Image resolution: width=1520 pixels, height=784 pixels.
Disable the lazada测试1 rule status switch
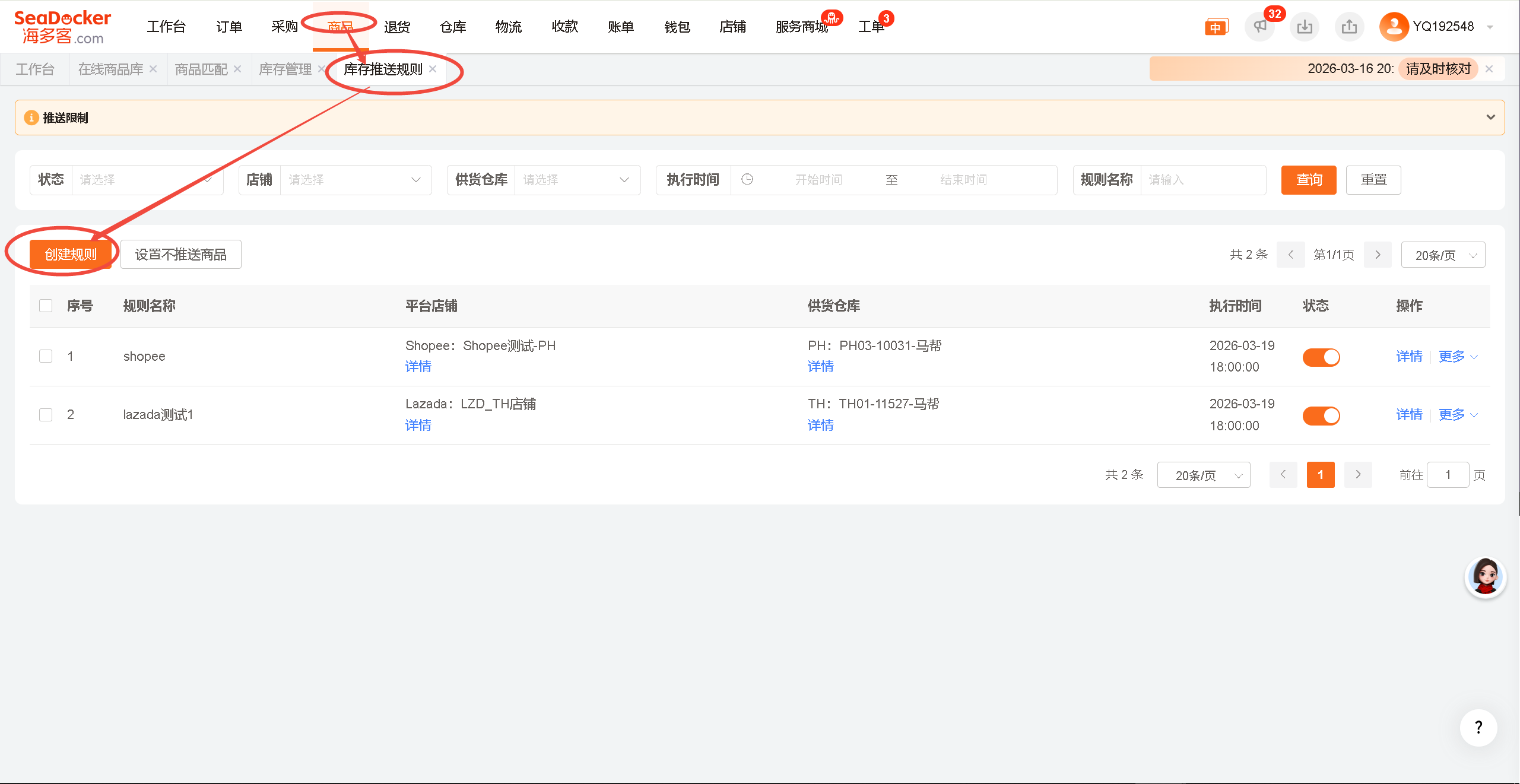[x=1321, y=415]
